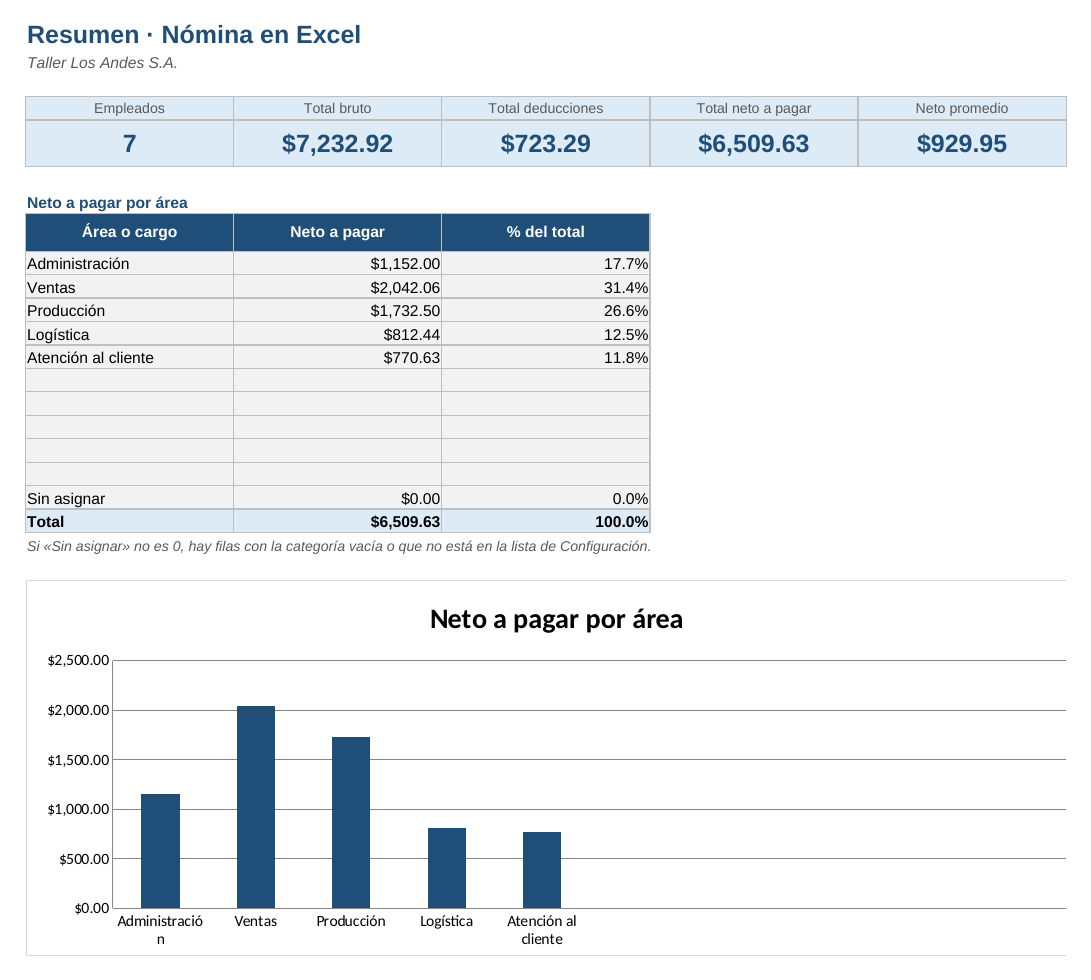Click the $2,000.00 axis label
Viewport: 1091px width, 980px height.
(x=79, y=710)
